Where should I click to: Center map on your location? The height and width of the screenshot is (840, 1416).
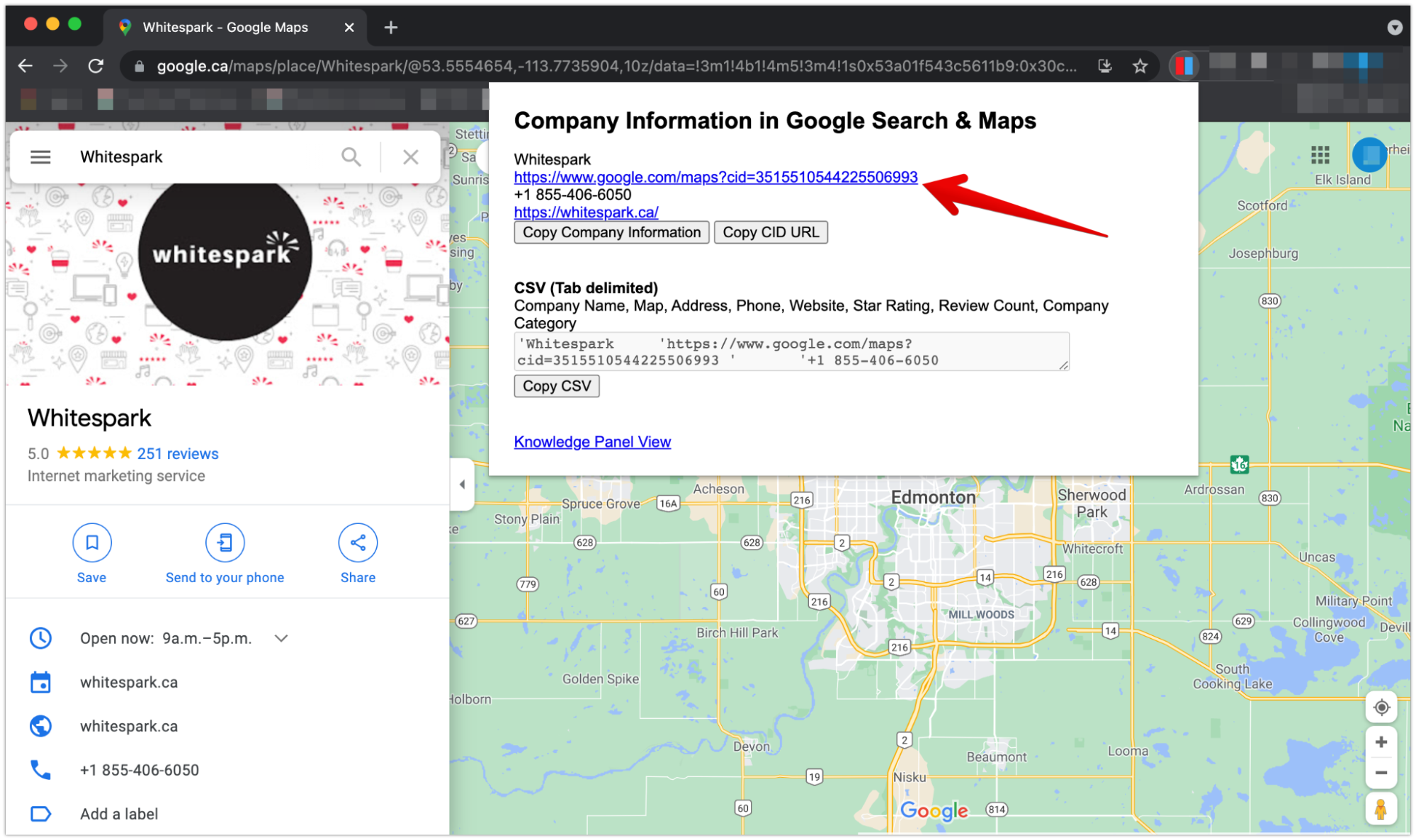(x=1381, y=707)
